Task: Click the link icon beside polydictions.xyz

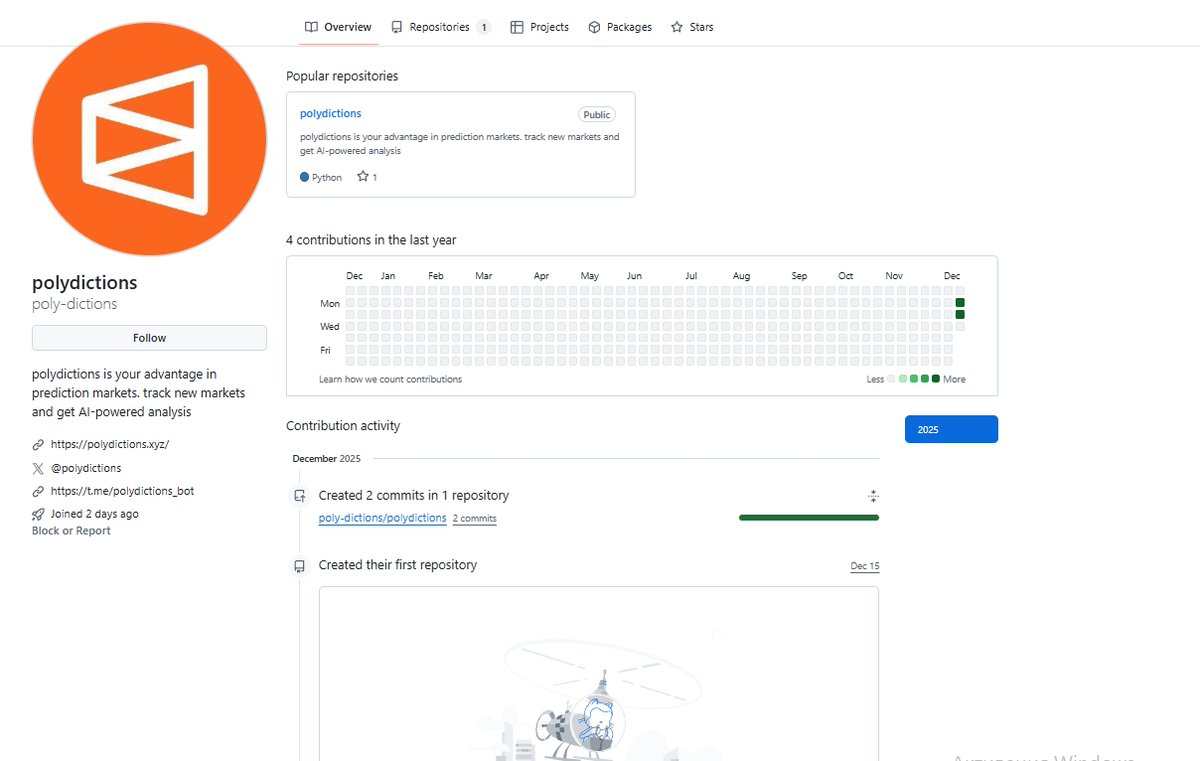Action: pyautogui.click(x=38, y=444)
